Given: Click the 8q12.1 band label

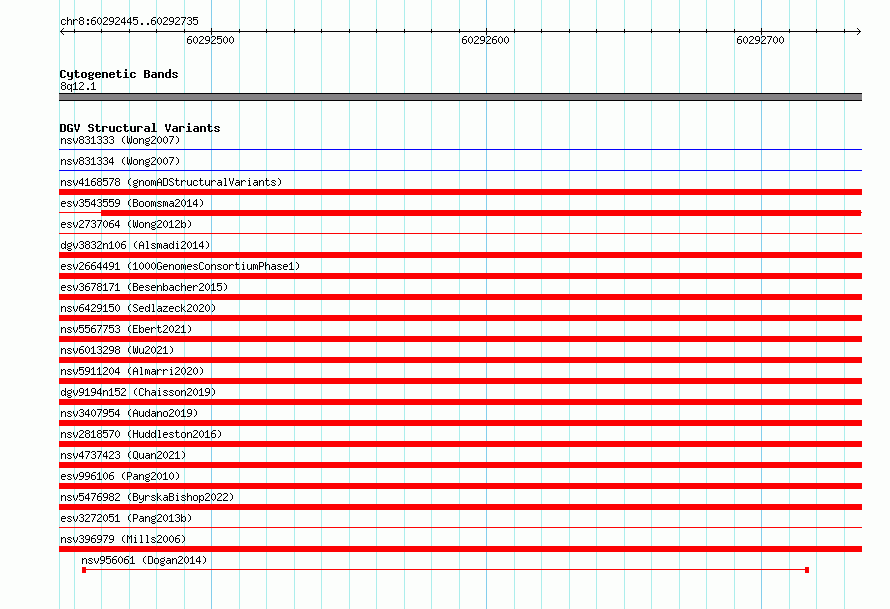Looking at the screenshot, I should (78, 86).
